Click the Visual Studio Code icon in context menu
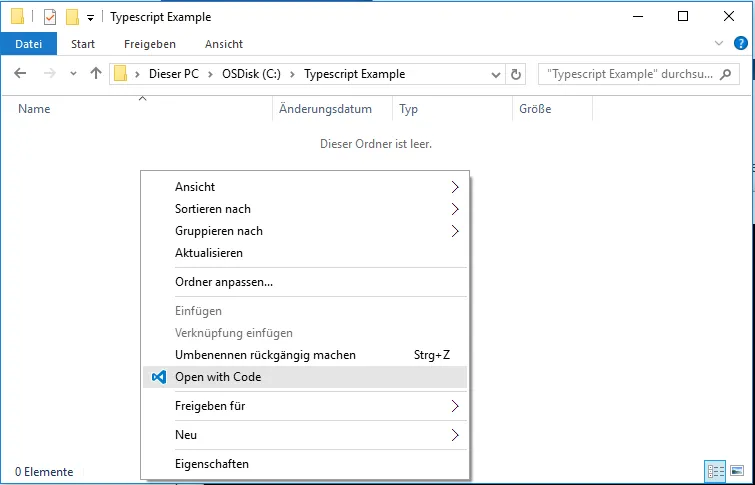Screen dimensions: 755x485 point(158,377)
